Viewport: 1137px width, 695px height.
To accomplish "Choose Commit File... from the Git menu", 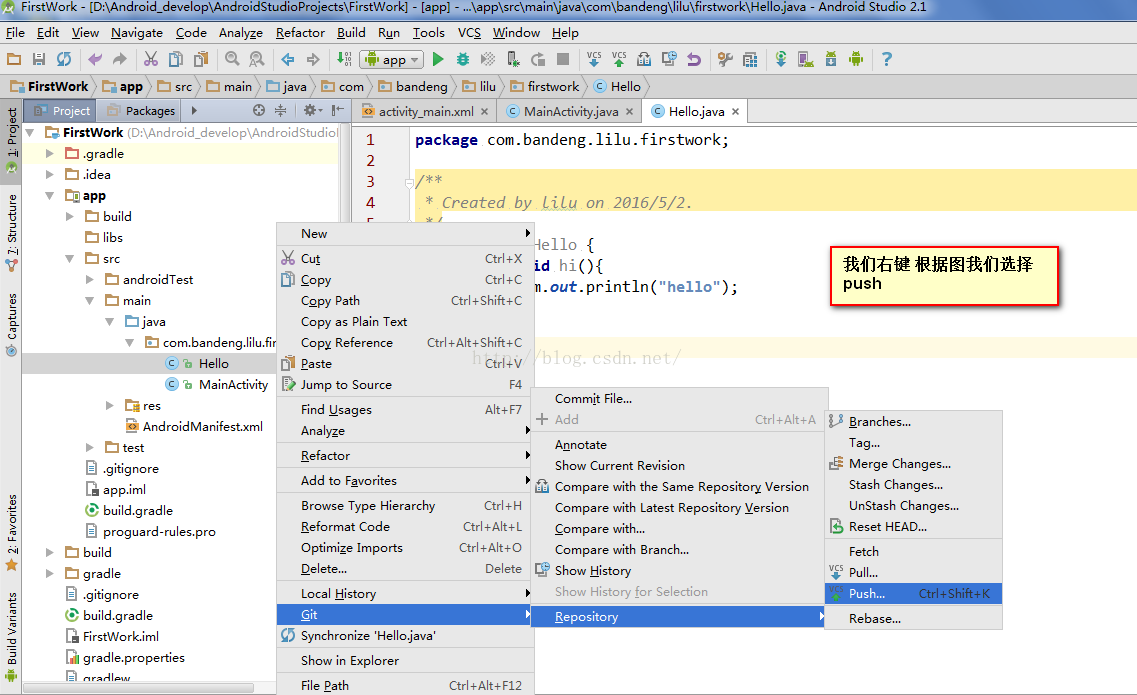I will point(593,399).
